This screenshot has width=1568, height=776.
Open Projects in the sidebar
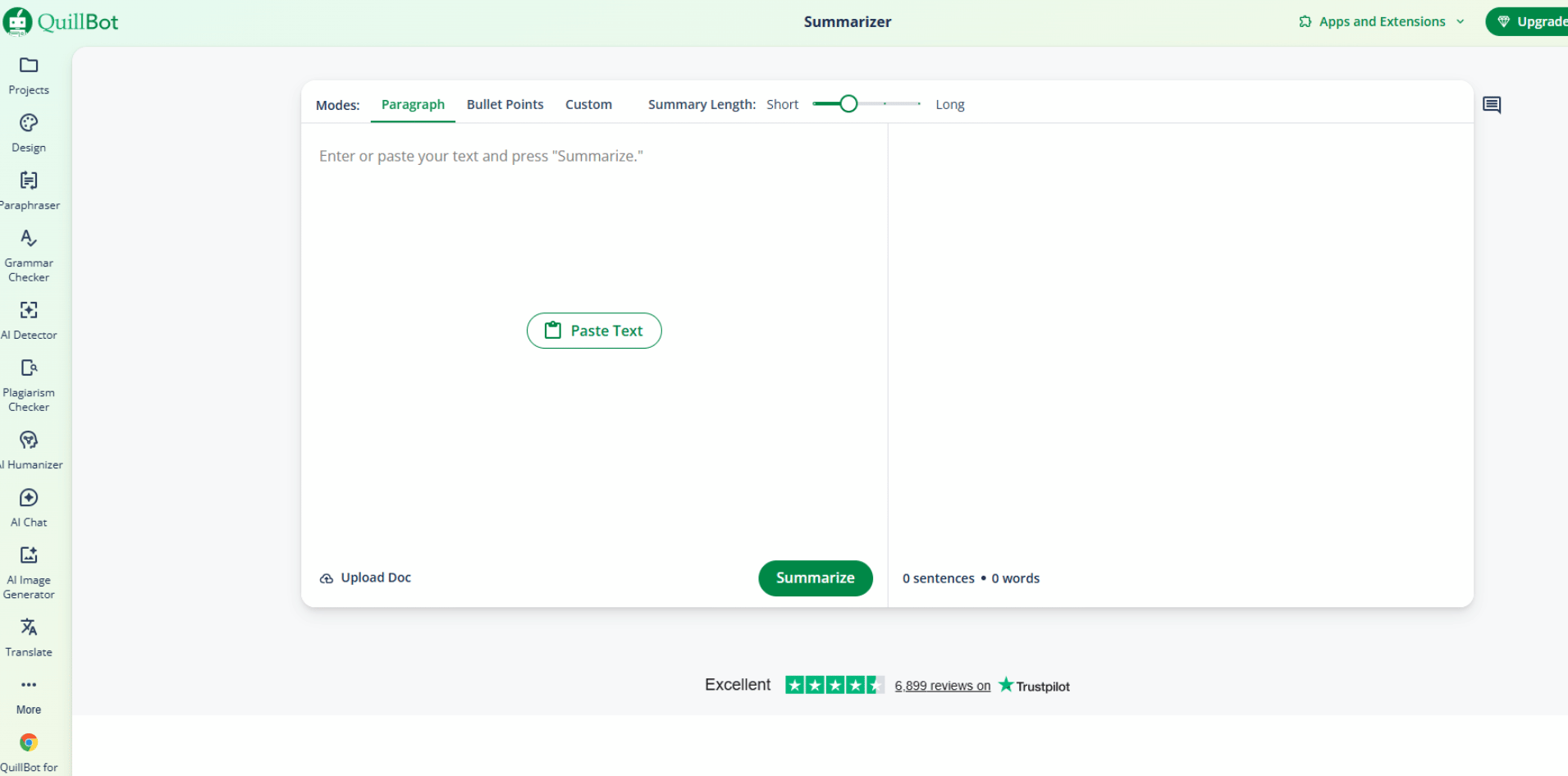29,76
